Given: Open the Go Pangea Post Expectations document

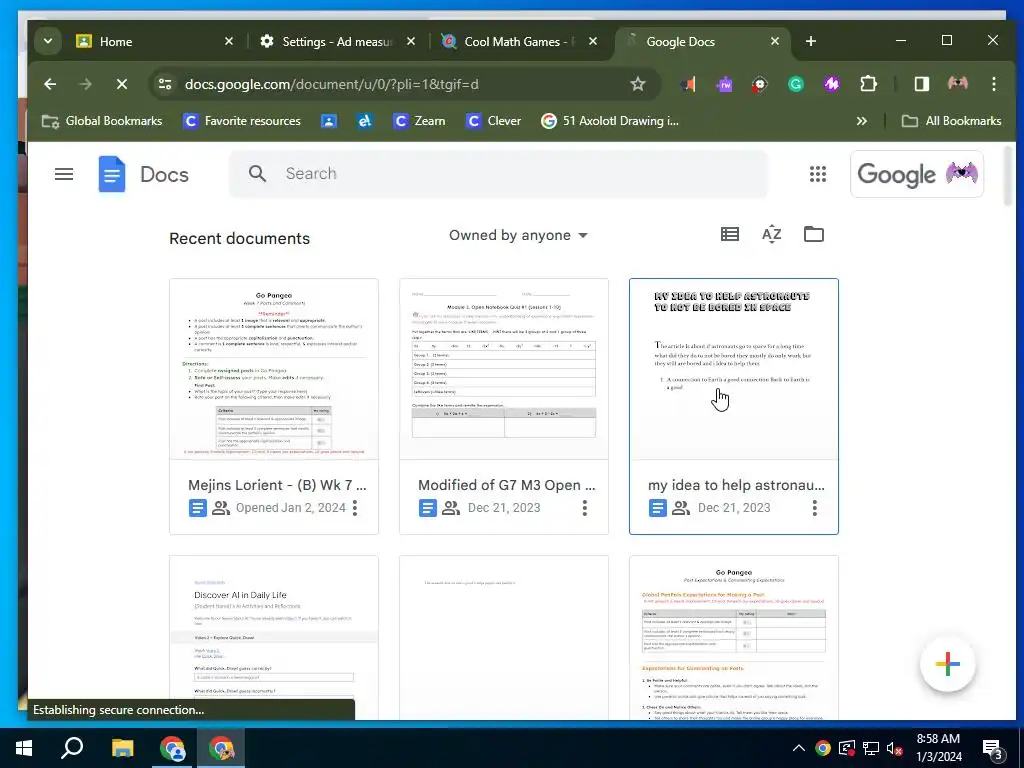Looking at the screenshot, I should (x=733, y=638).
